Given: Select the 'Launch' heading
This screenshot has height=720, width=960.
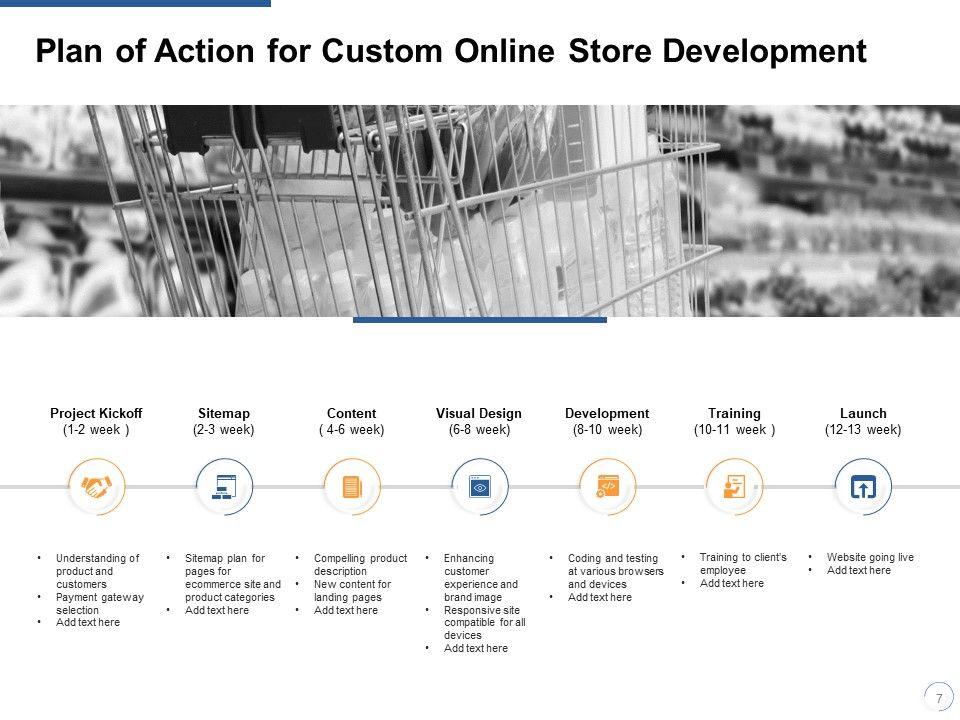Looking at the screenshot, I should [x=863, y=413].
